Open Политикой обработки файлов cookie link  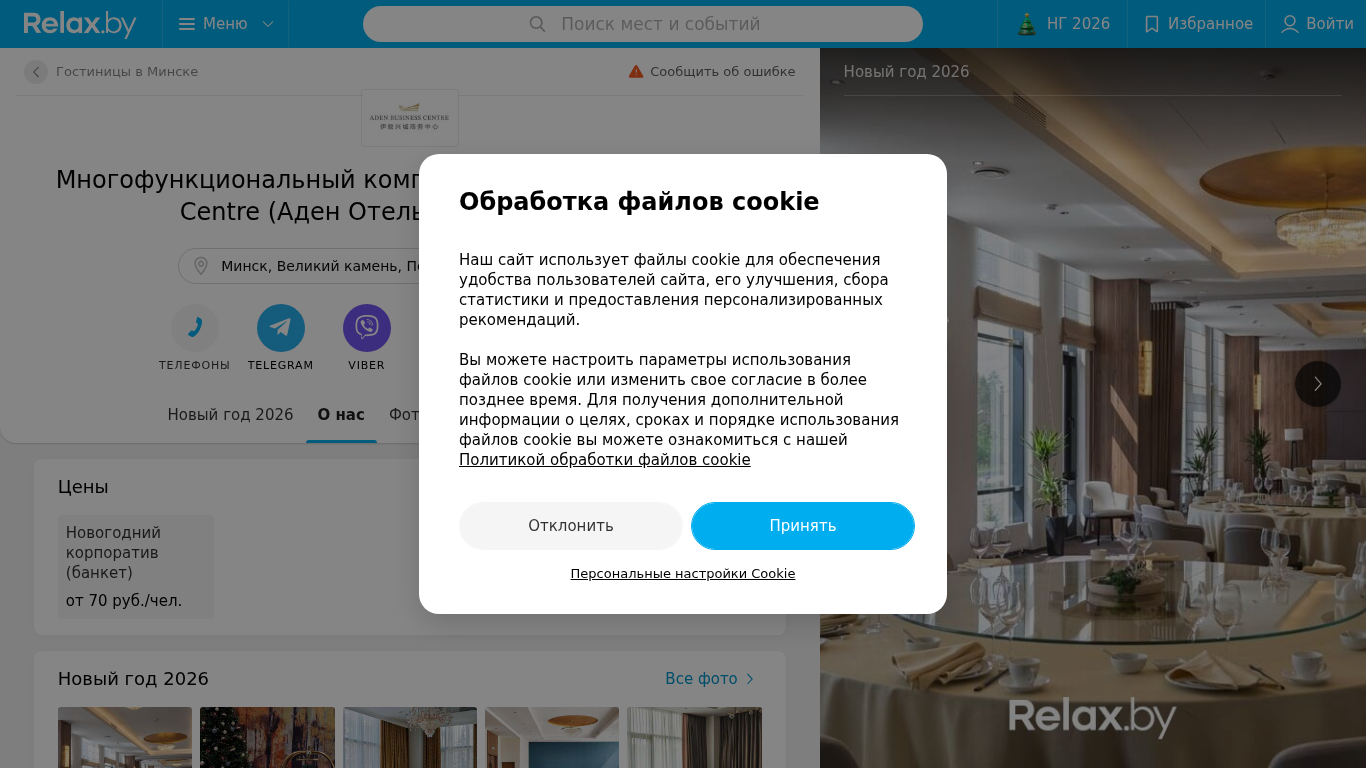tap(605, 460)
